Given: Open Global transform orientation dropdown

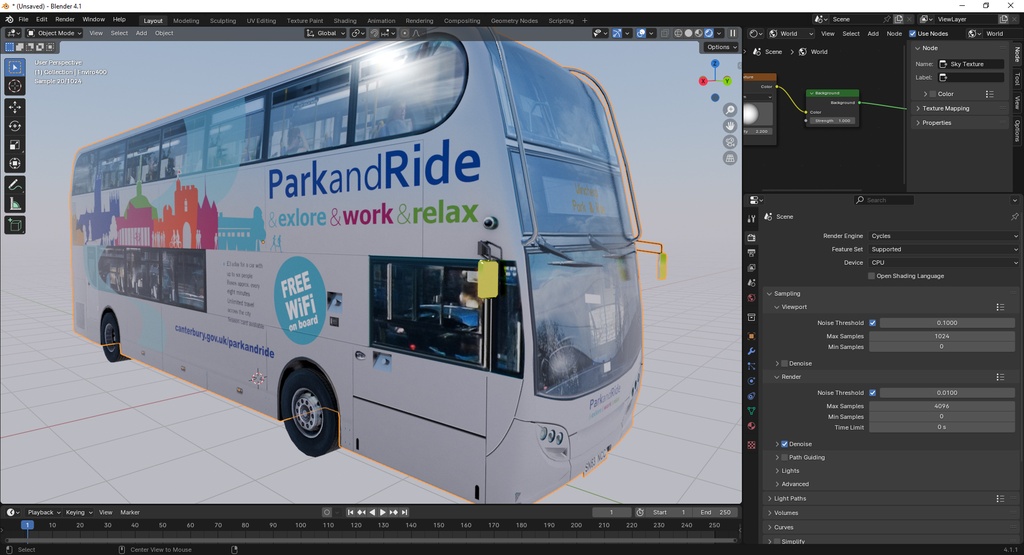Looking at the screenshot, I should (x=325, y=33).
